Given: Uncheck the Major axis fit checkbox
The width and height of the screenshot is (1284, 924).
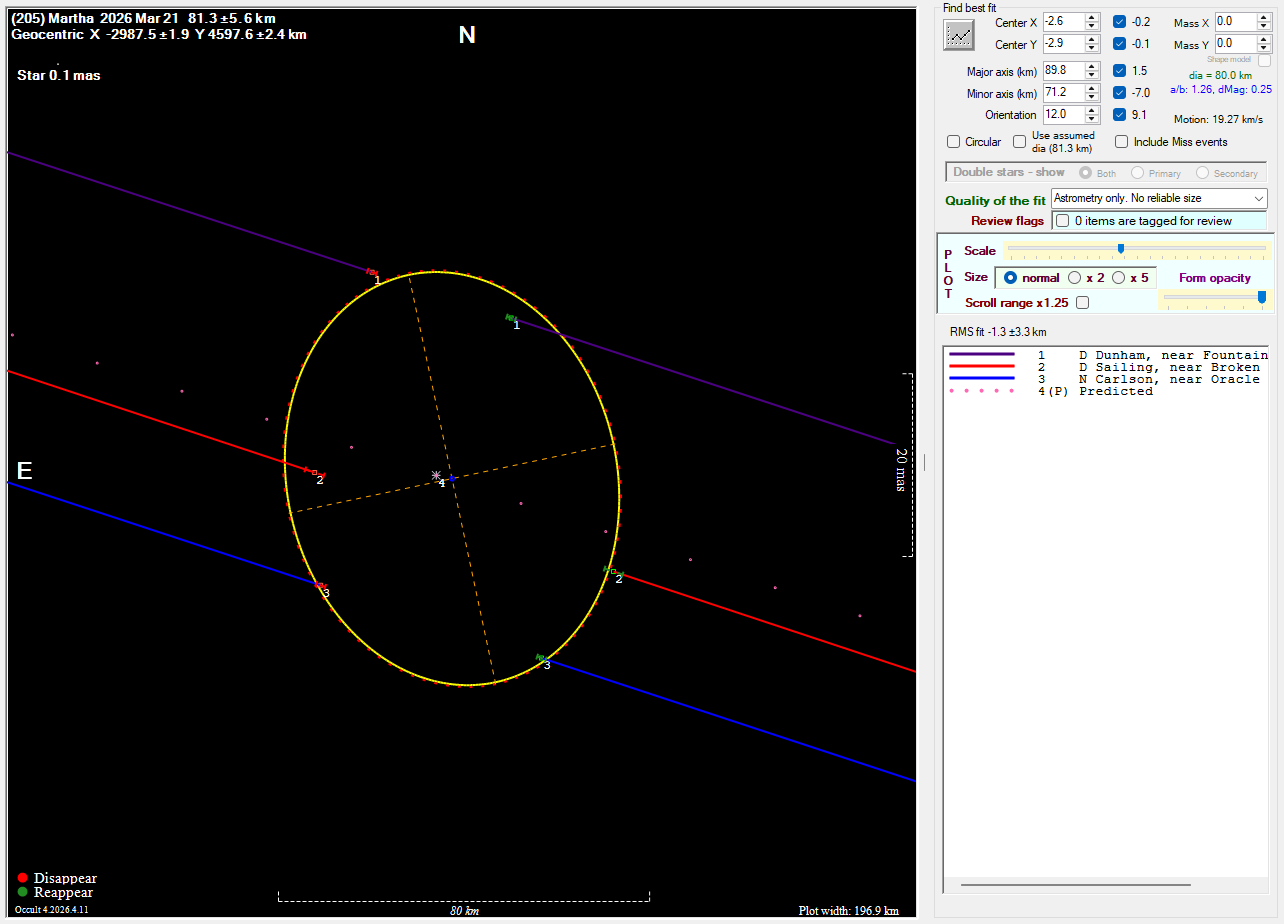Looking at the screenshot, I should [1120, 71].
